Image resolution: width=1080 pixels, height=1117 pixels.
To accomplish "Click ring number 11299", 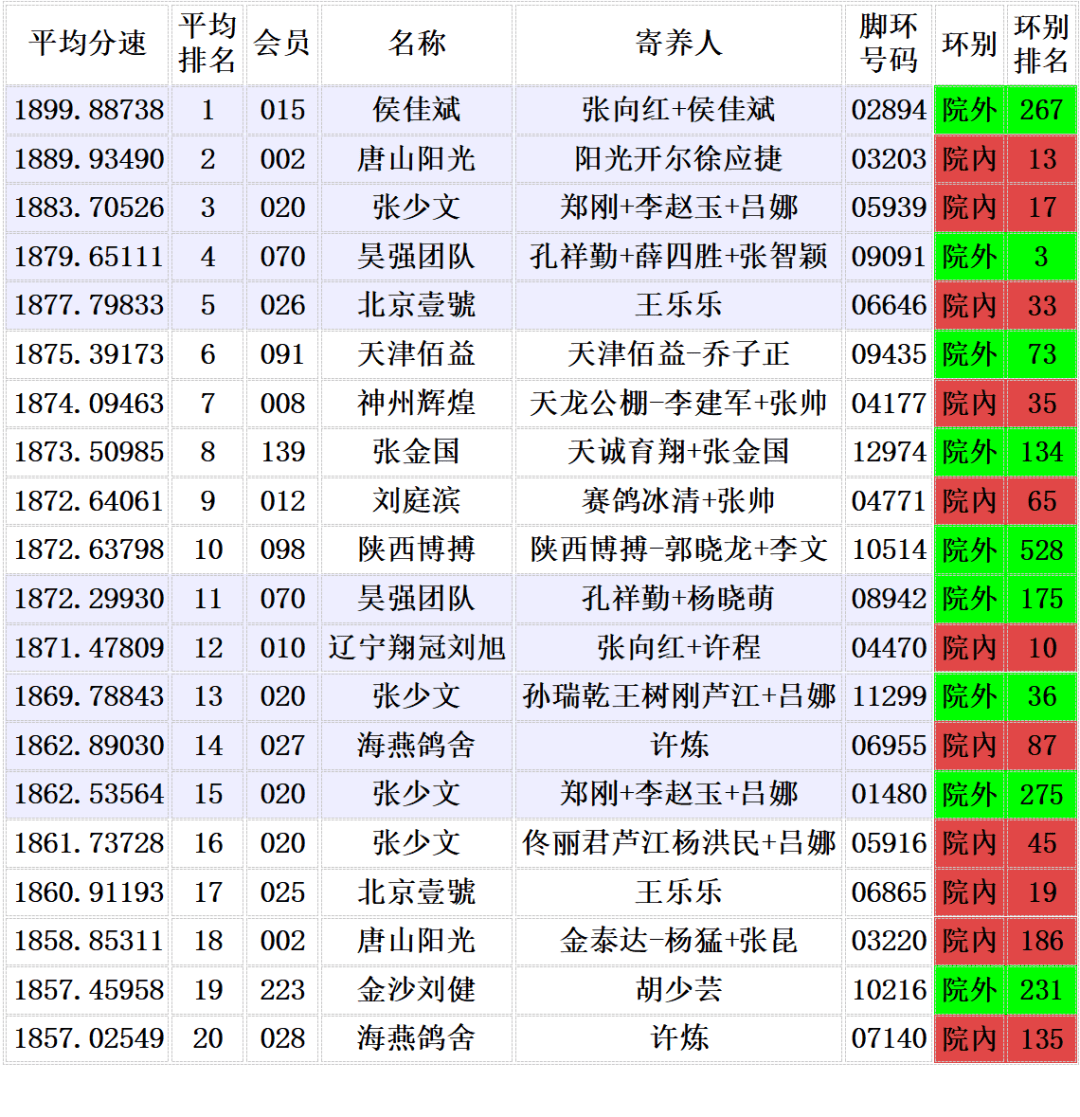I will click(888, 697).
